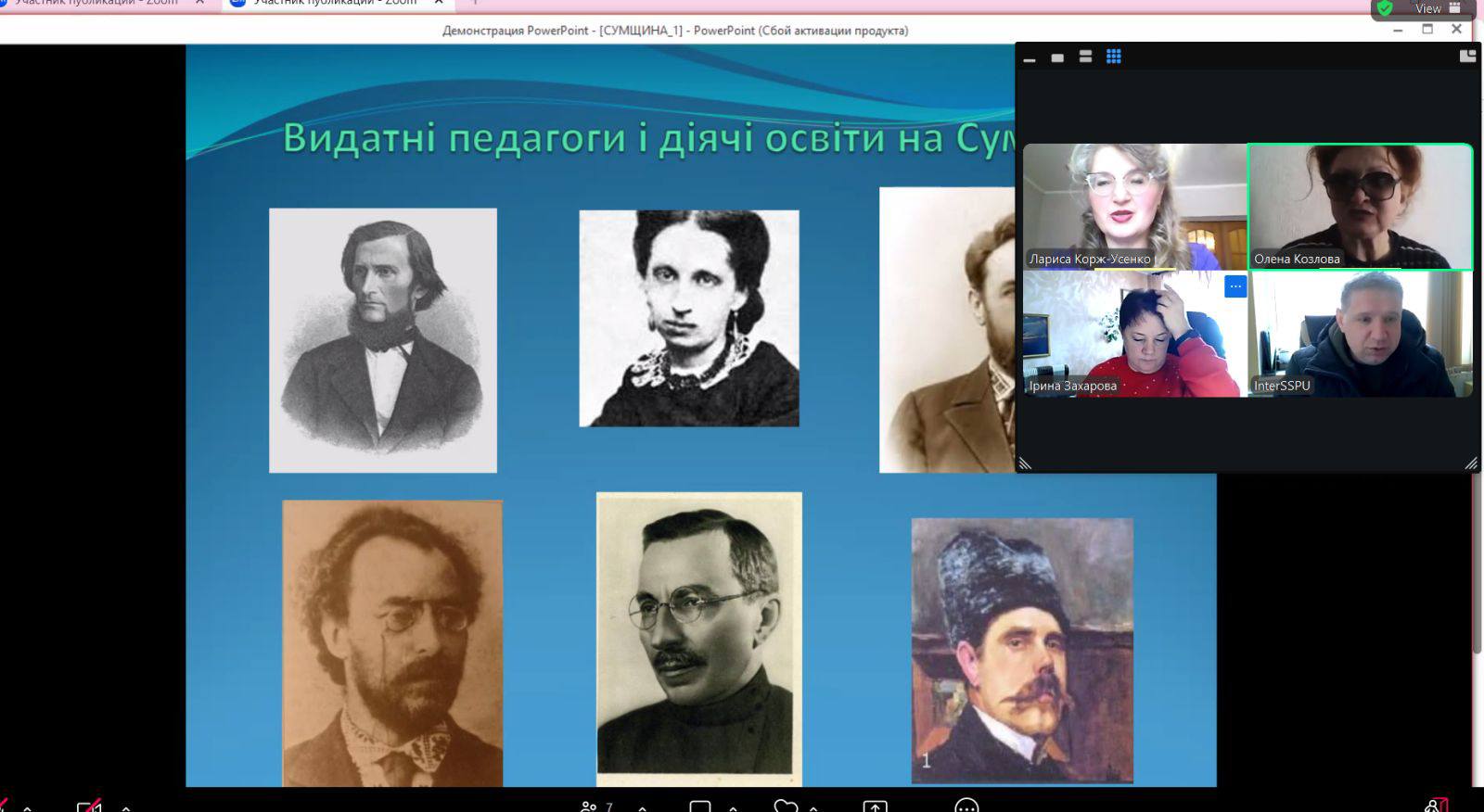Toggle the muted microphone in the bottom toolbar
Viewport: 1484px width, 812px height.
6,806
